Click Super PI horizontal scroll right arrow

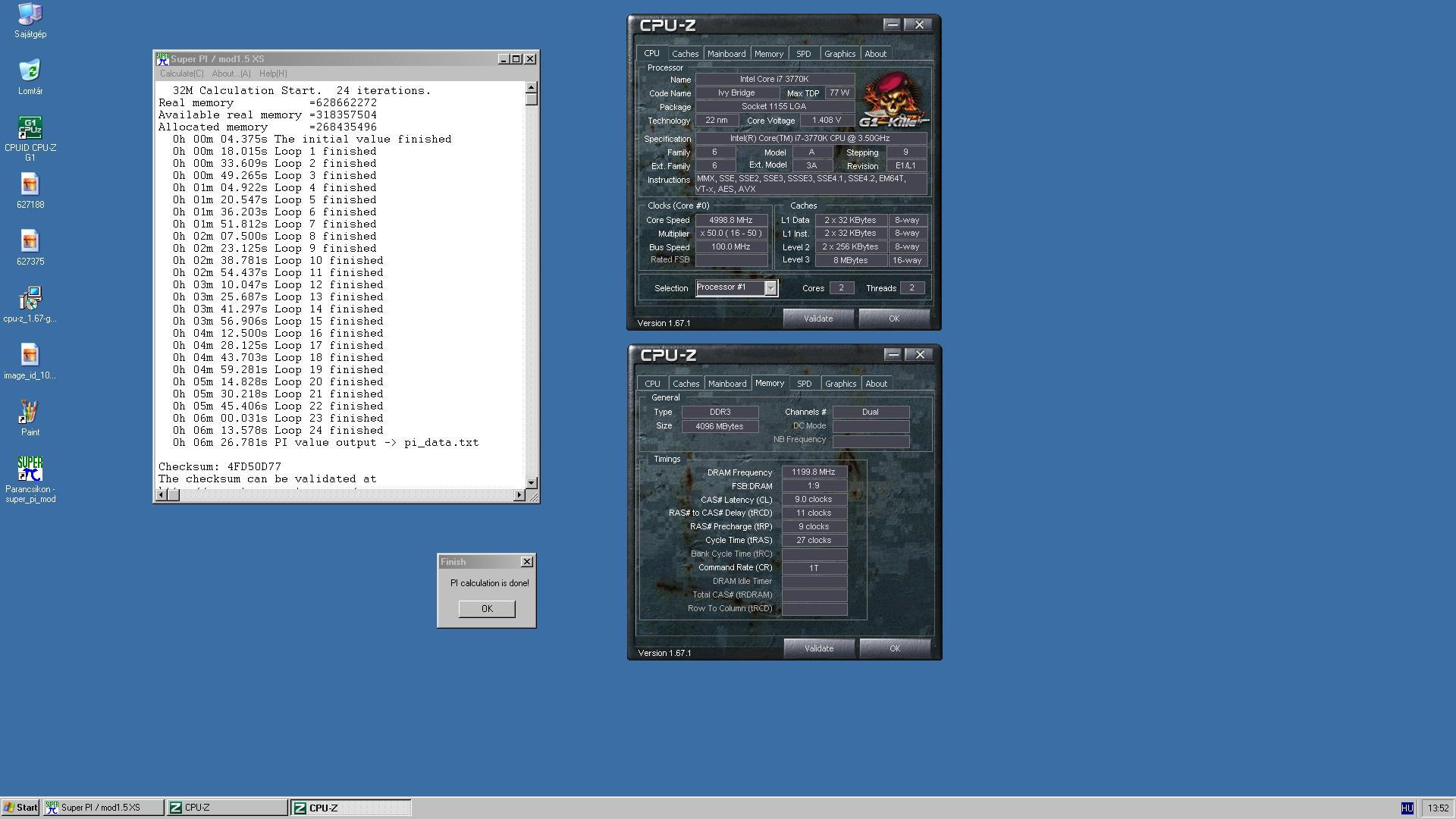519,495
